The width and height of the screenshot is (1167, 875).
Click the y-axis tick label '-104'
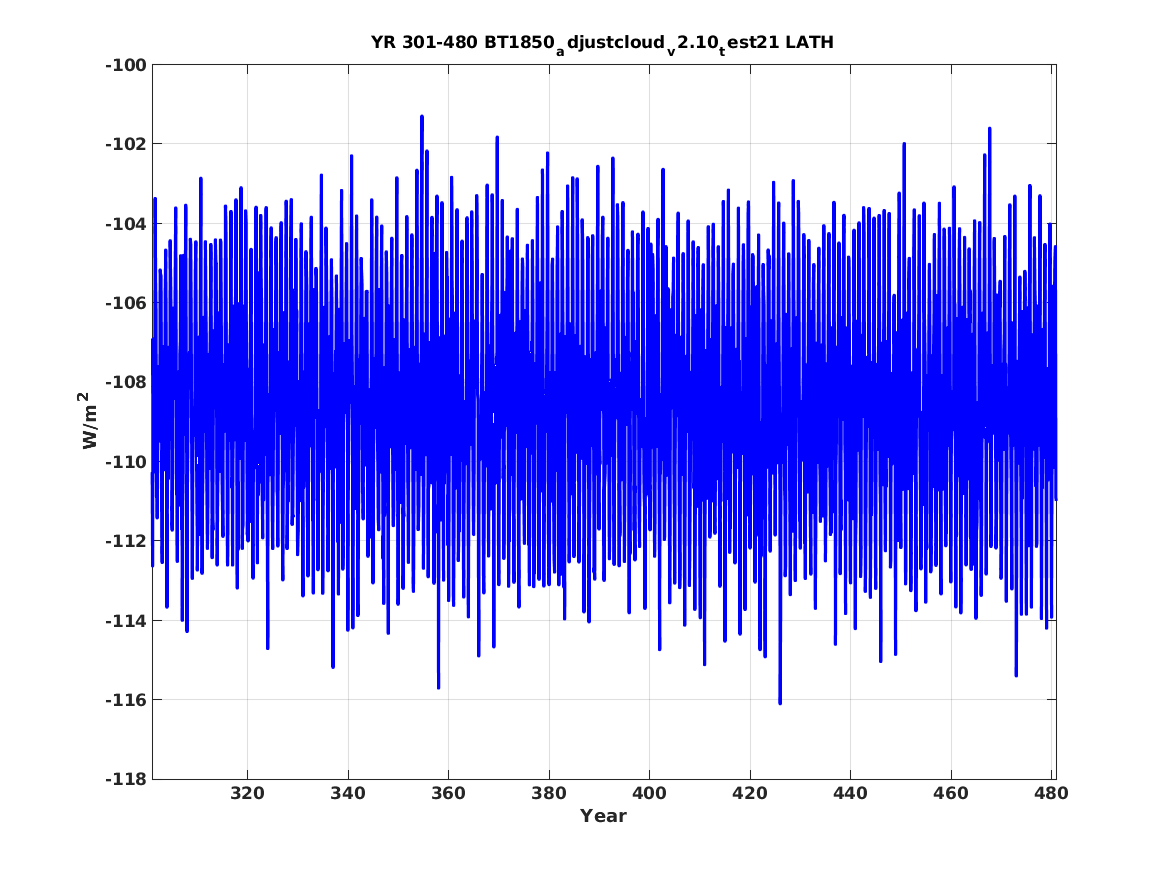(x=126, y=223)
